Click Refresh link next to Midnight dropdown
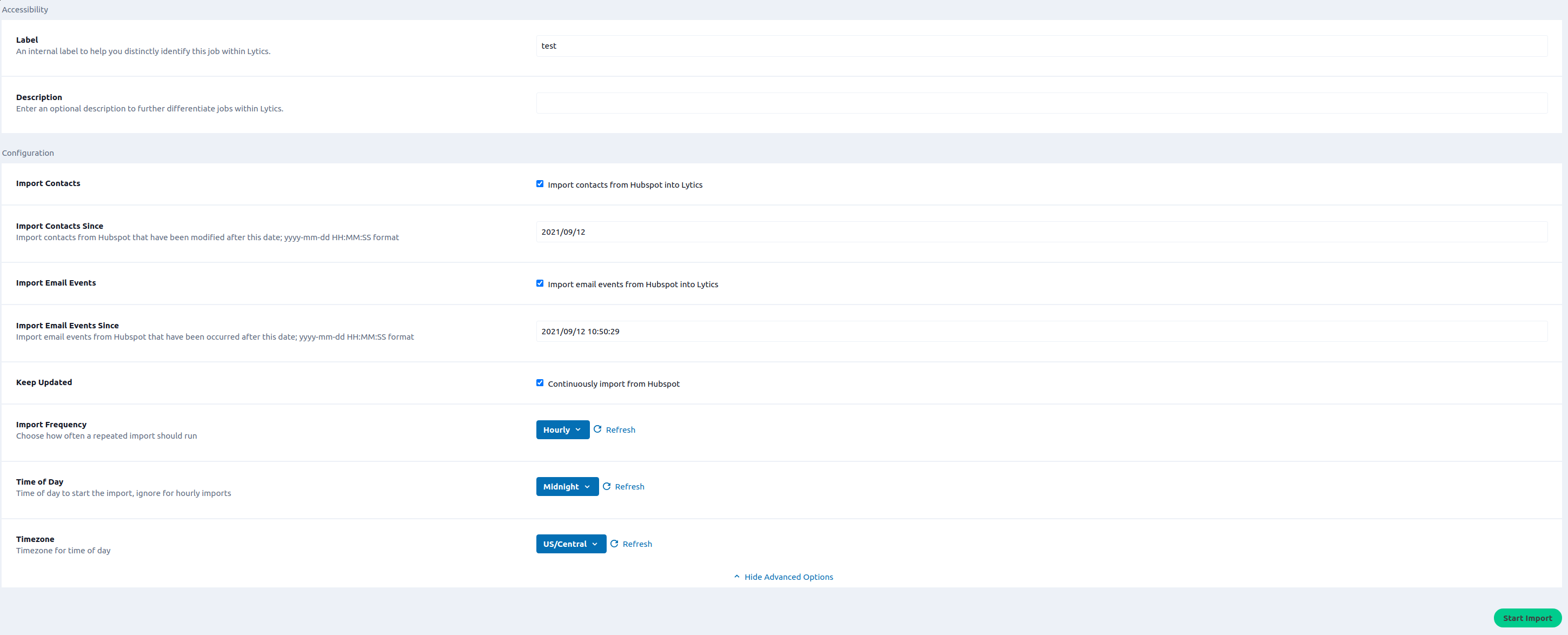1568x635 pixels. pos(629,486)
